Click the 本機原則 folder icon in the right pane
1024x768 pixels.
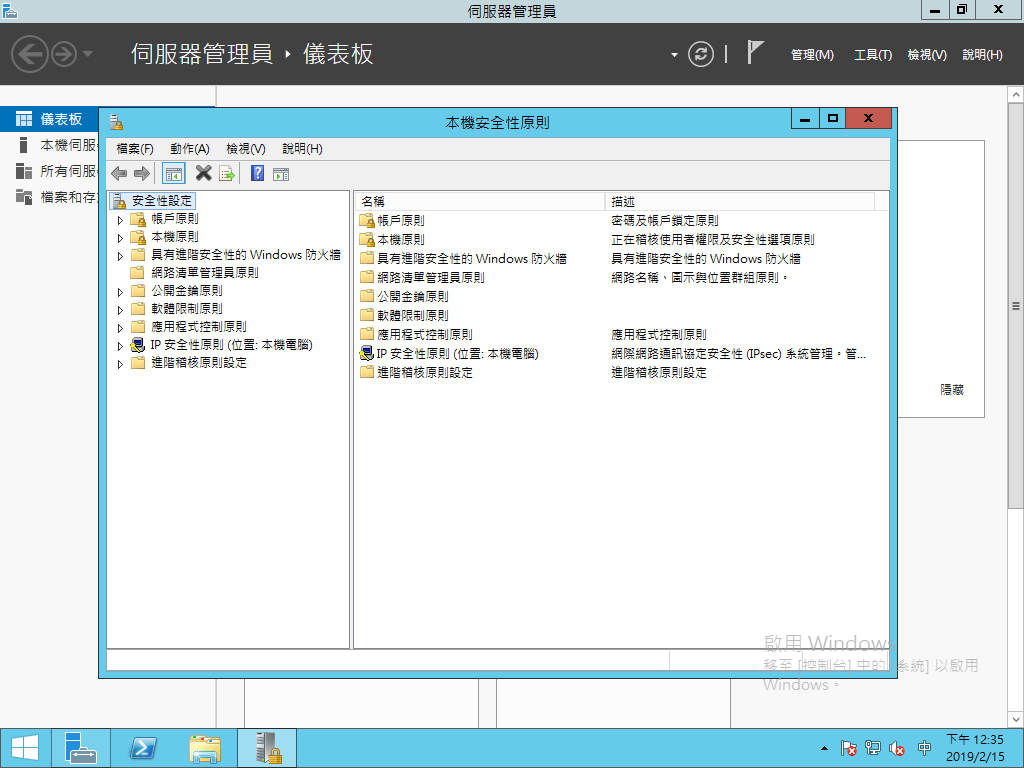[367, 240]
